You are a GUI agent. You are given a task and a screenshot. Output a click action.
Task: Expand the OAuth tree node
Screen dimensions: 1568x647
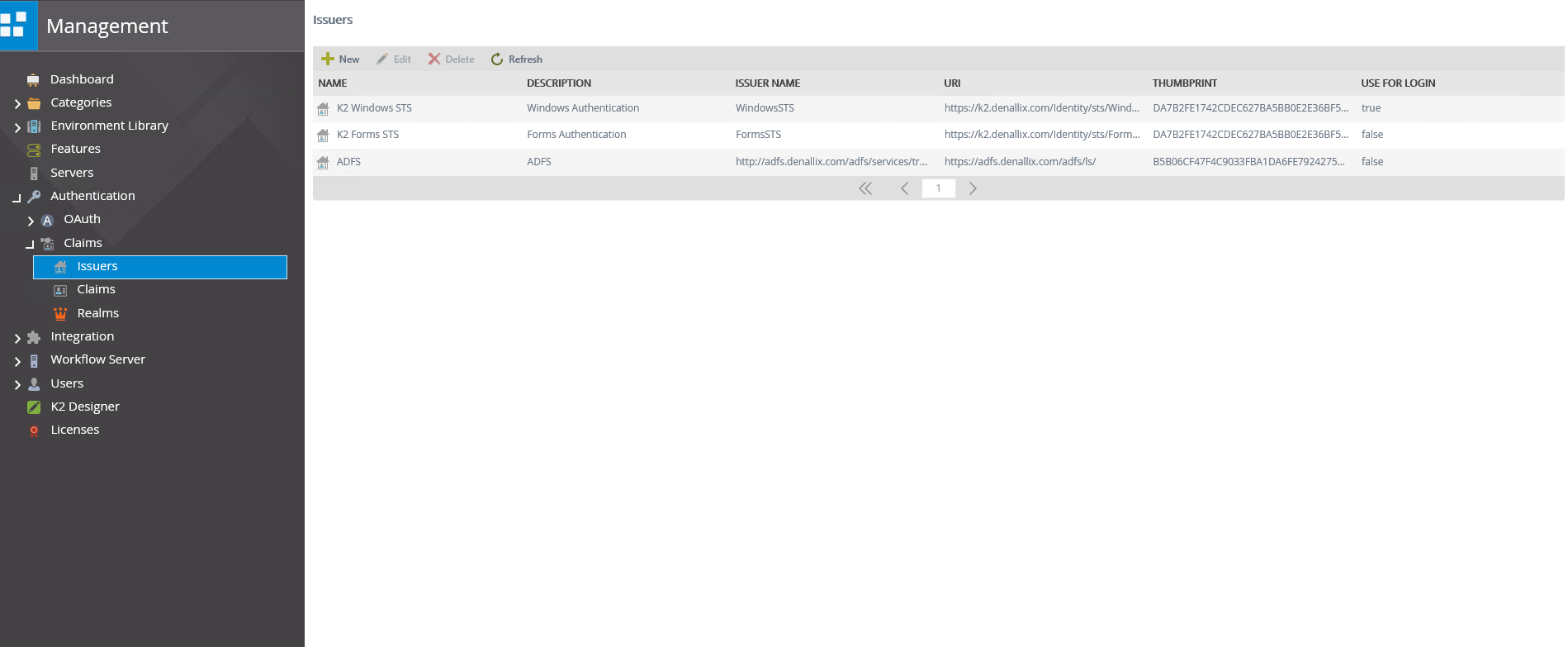pos(31,221)
